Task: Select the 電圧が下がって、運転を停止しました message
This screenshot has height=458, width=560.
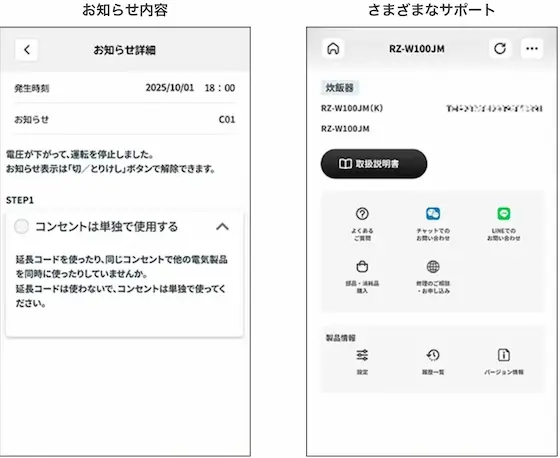Action: click(x=80, y=154)
